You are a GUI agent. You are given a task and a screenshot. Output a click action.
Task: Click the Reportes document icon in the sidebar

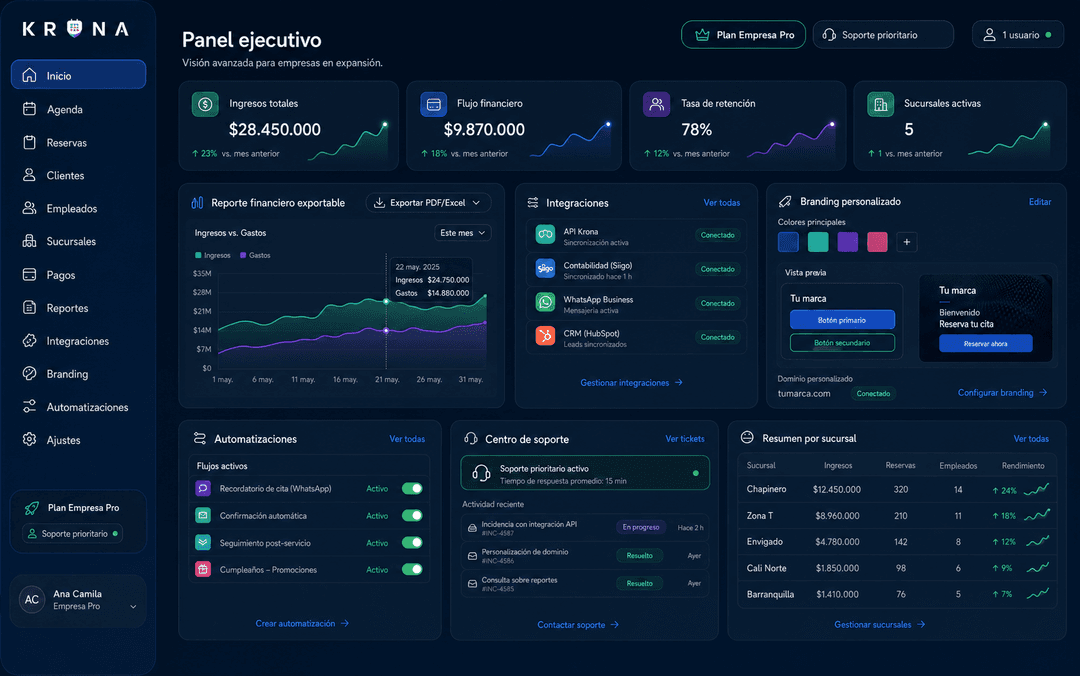click(x=29, y=307)
